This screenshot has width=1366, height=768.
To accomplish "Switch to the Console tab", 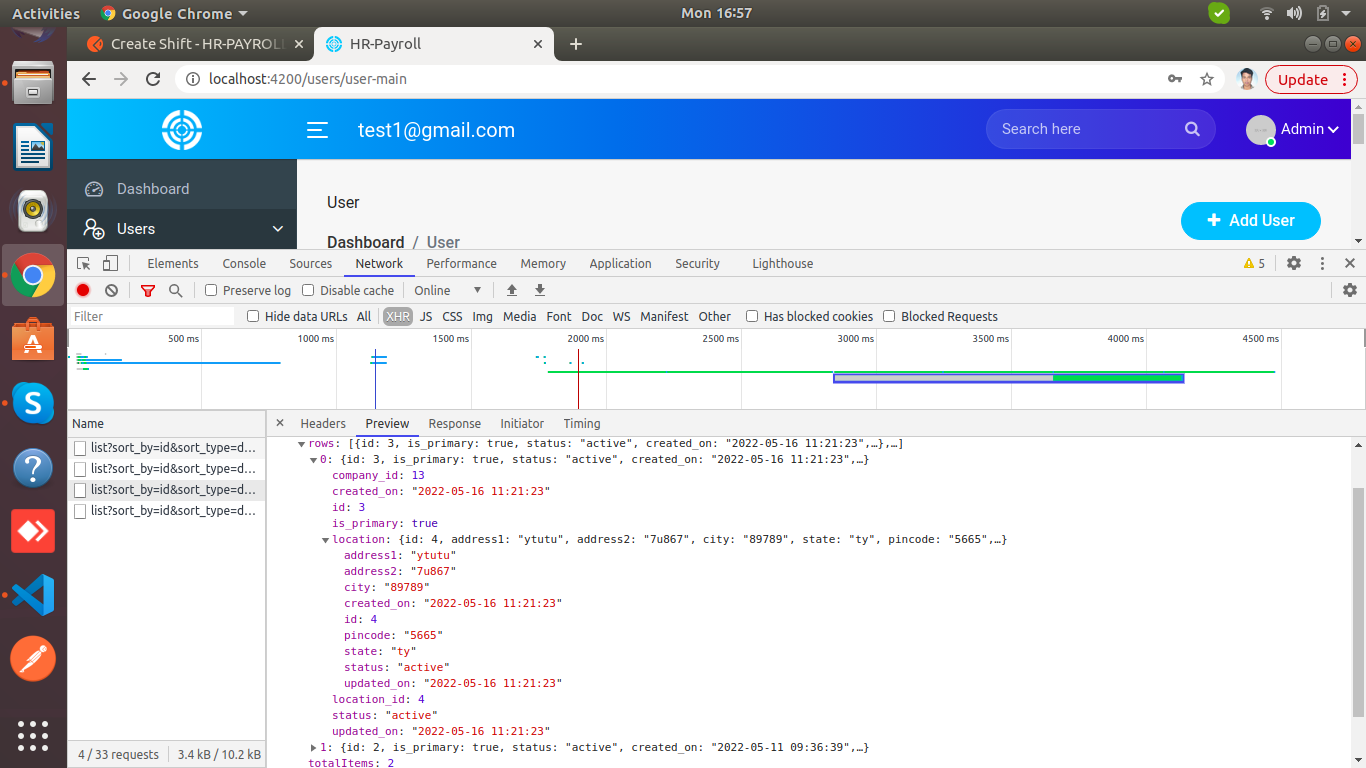I will pos(244,263).
